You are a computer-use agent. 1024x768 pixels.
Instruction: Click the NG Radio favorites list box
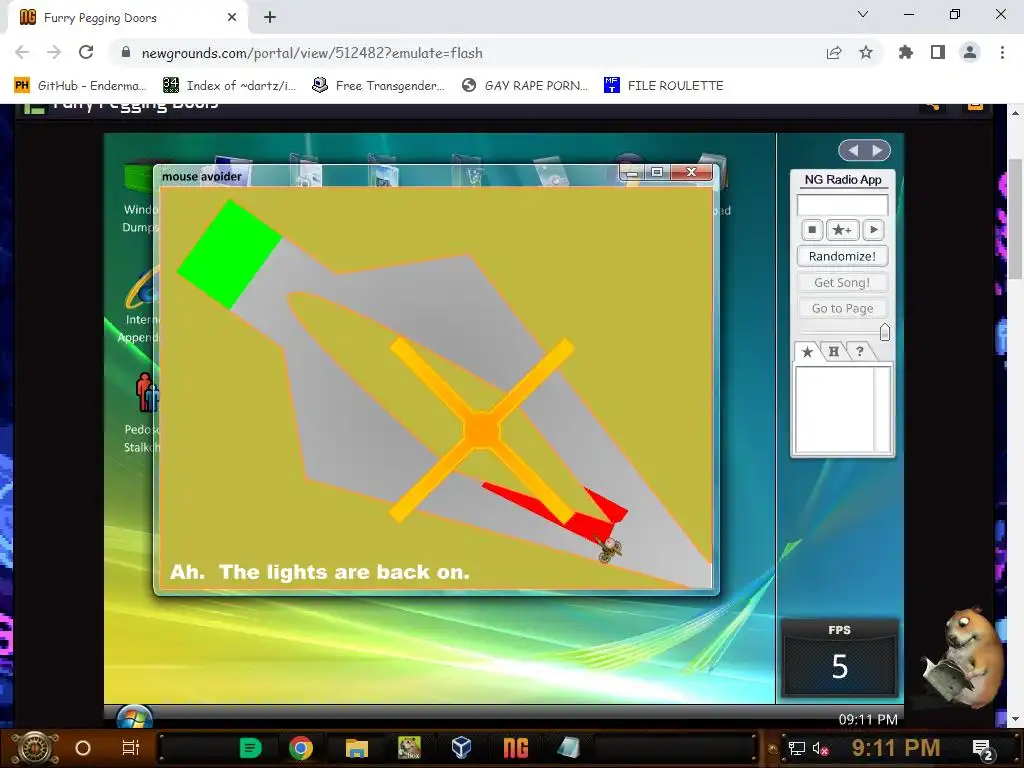pos(842,409)
